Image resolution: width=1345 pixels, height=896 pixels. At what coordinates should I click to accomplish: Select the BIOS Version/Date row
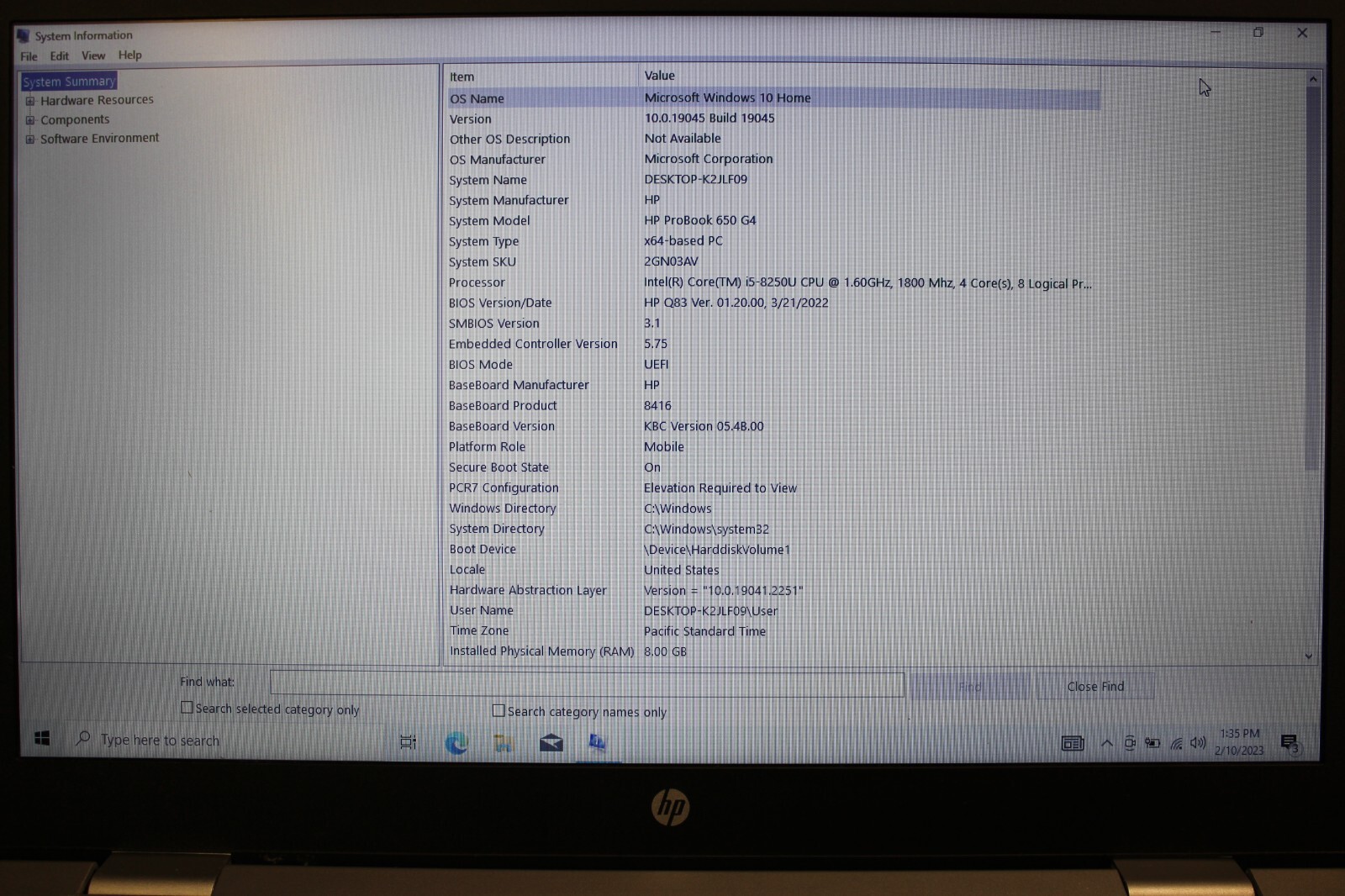pos(773,303)
